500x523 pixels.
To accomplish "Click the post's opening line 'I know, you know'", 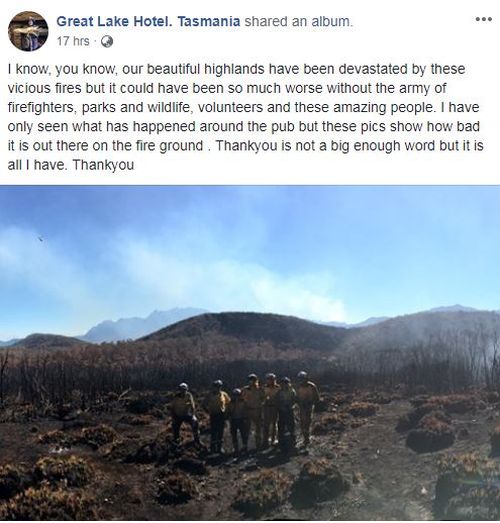I will (62, 69).
